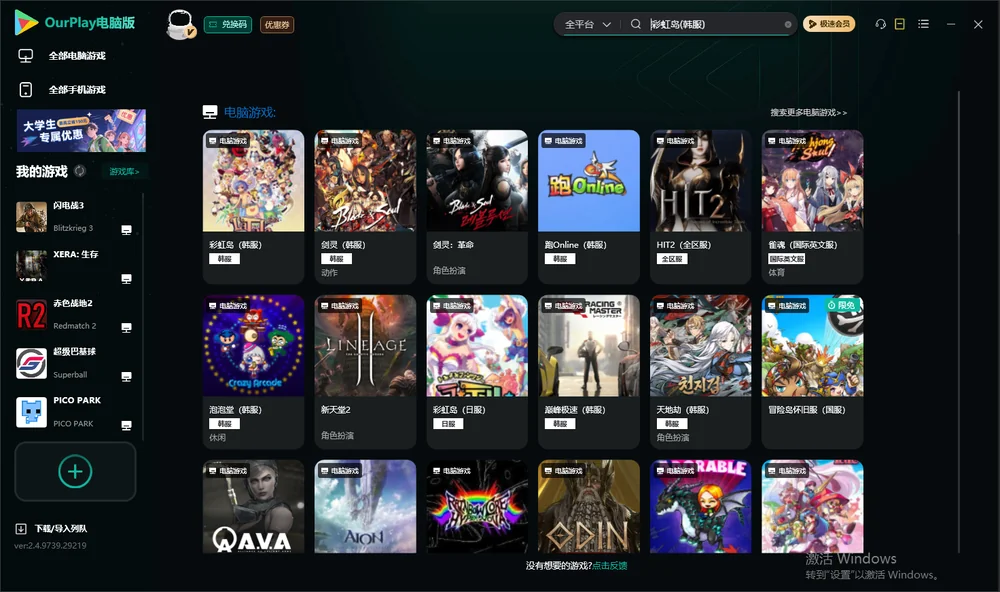Click the PC icon for PICO PARK
The height and width of the screenshot is (592, 1000).
[x=126, y=426]
